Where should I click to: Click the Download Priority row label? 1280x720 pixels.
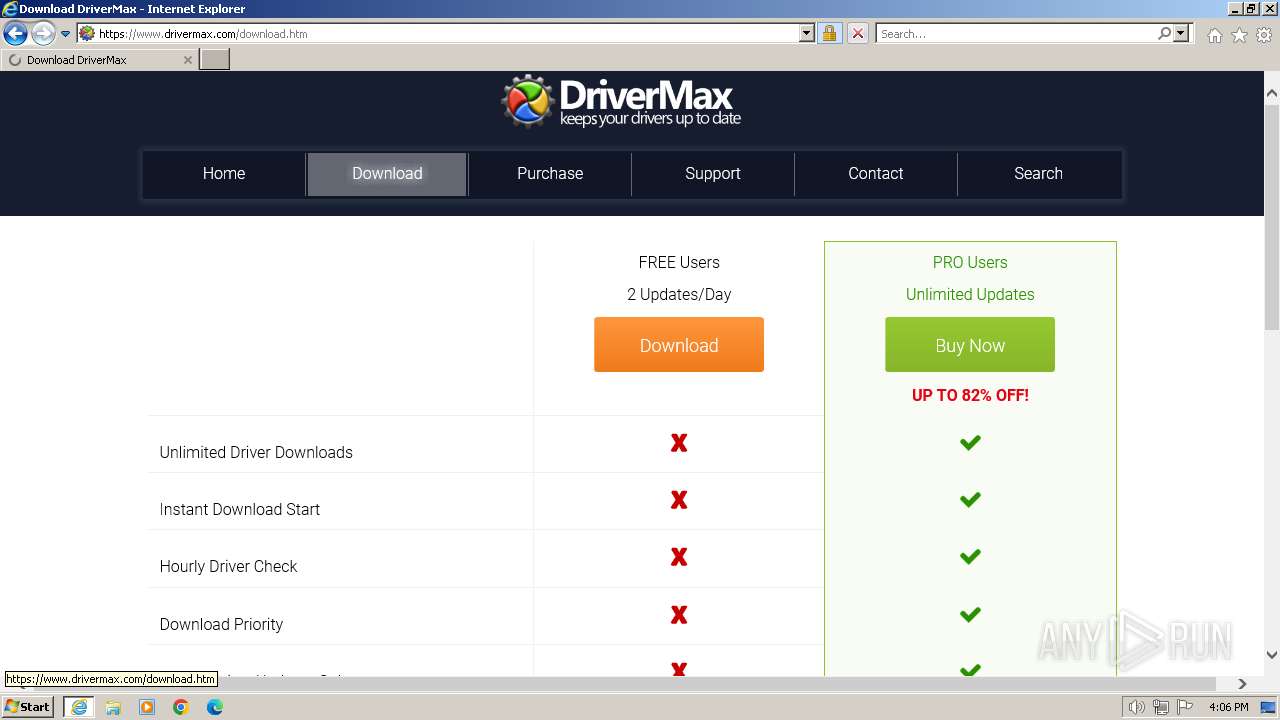click(222, 624)
